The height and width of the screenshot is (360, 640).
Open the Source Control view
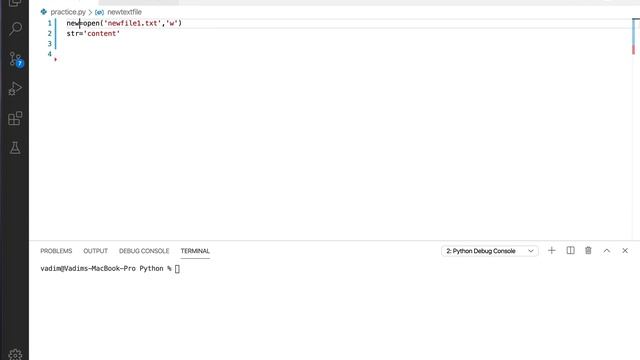pos(16,59)
